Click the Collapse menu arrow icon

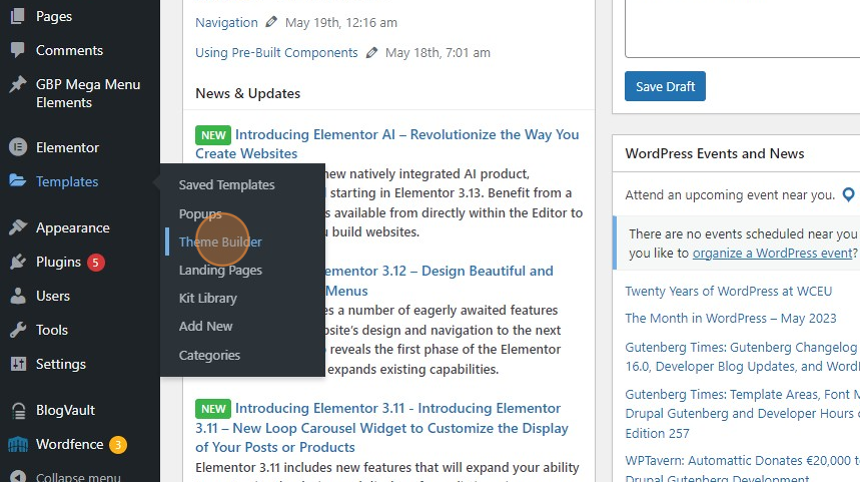pyautogui.click(x=18, y=477)
